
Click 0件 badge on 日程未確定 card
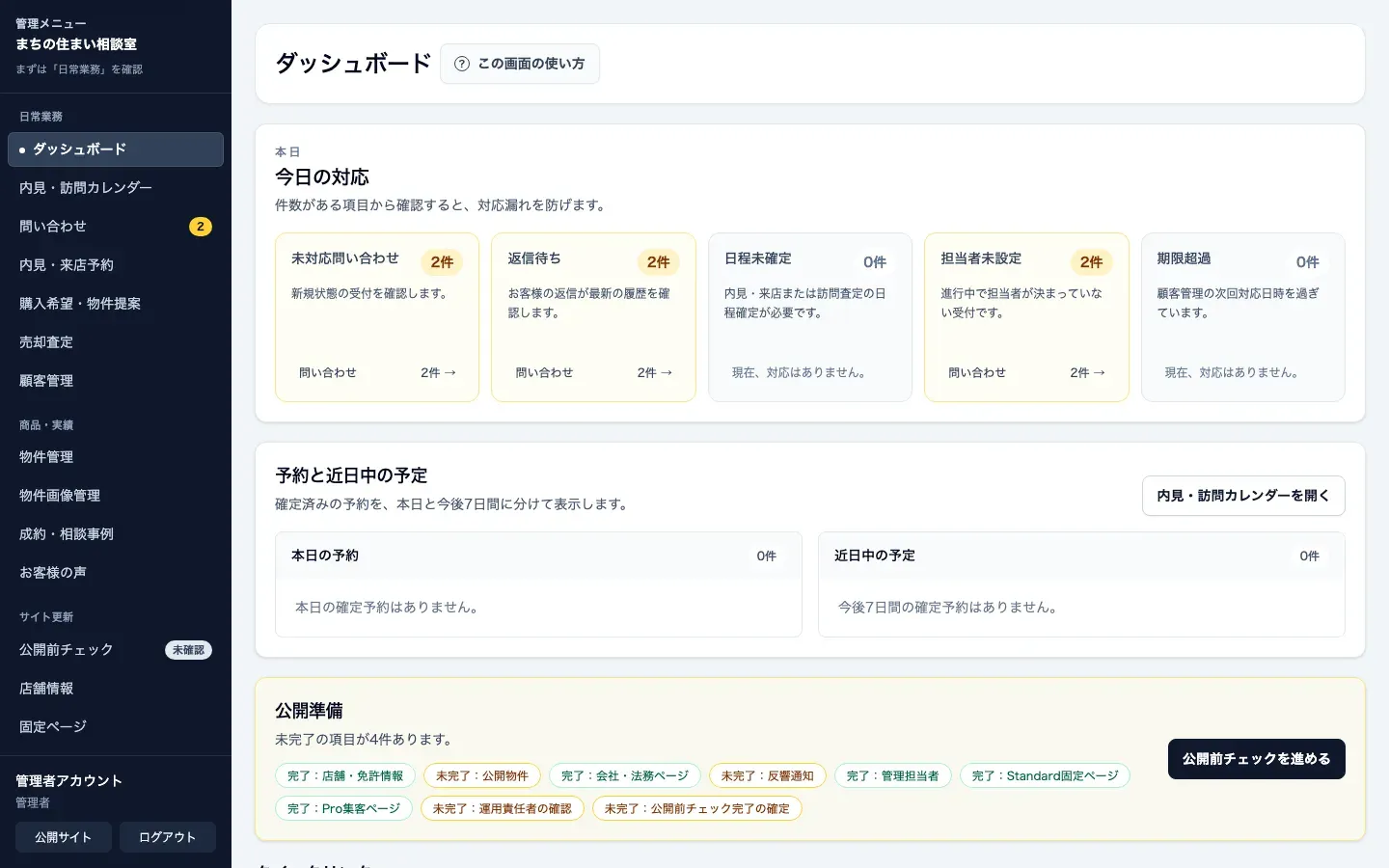pyautogui.click(x=875, y=262)
